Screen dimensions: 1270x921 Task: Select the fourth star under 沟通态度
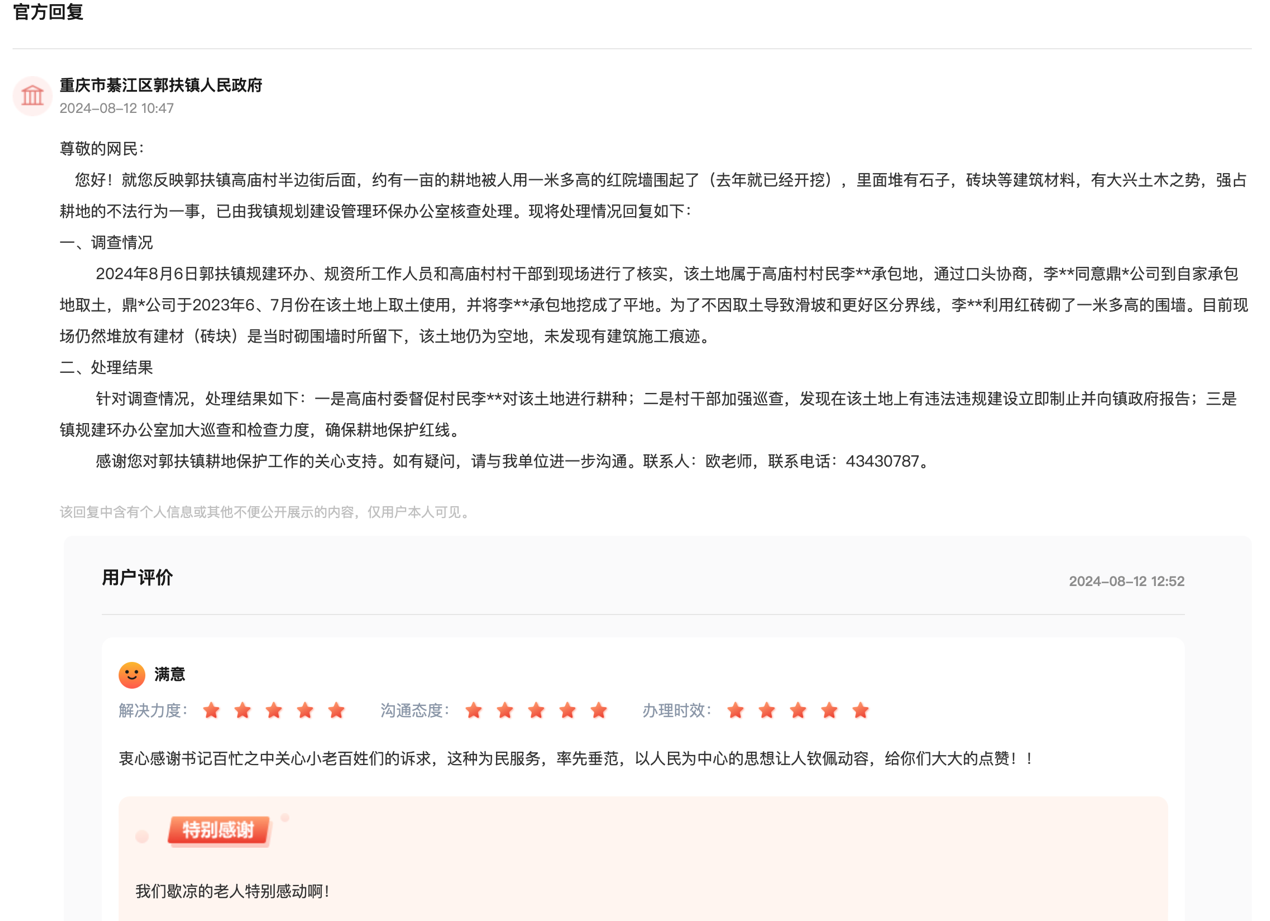[x=568, y=710]
